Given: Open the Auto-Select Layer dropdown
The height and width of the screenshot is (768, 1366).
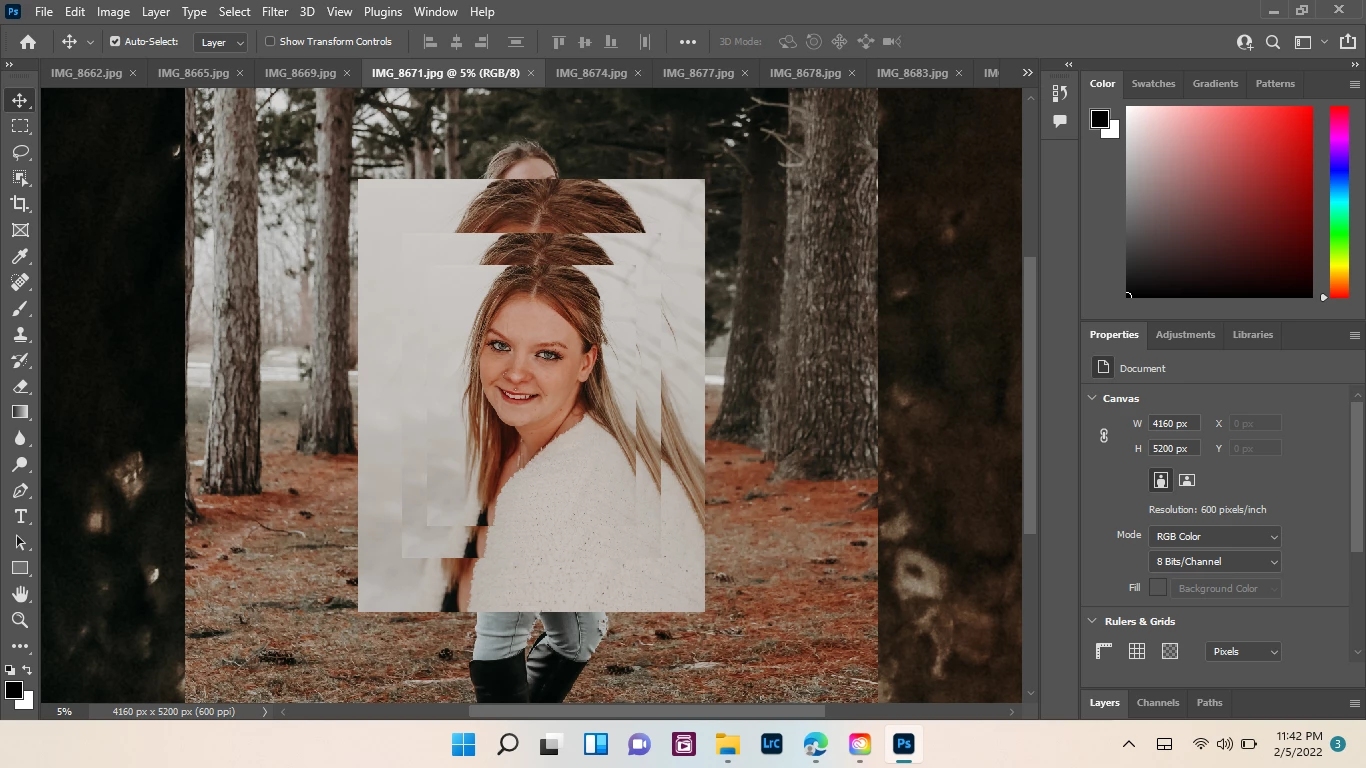Looking at the screenshot, I should tap(222, 43).
